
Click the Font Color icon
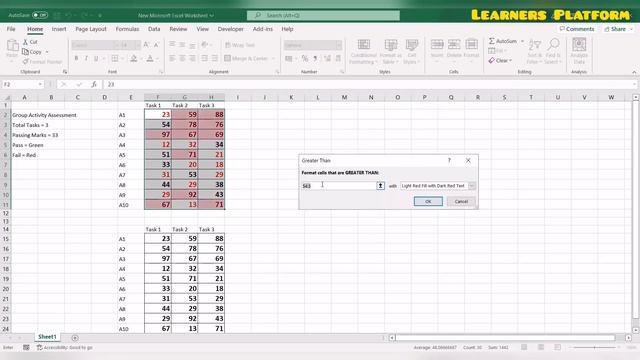[x=150, y=59]
